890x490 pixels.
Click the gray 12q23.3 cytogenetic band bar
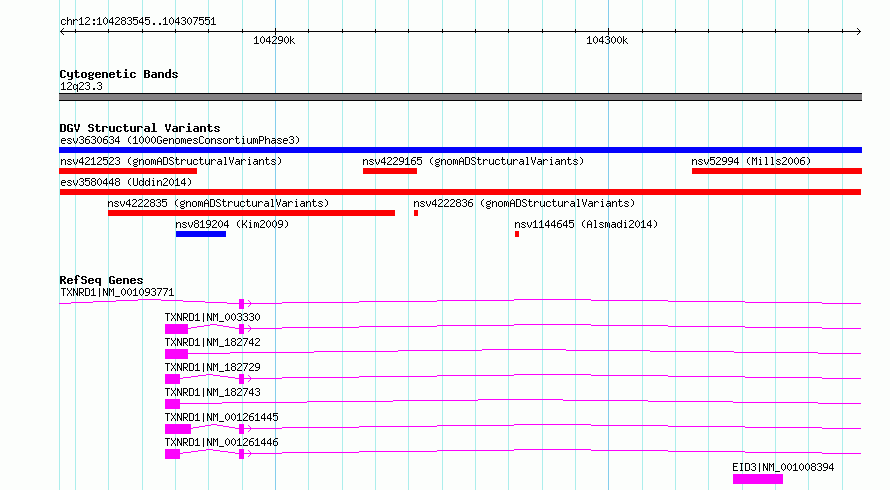click(x=460, y=97)
